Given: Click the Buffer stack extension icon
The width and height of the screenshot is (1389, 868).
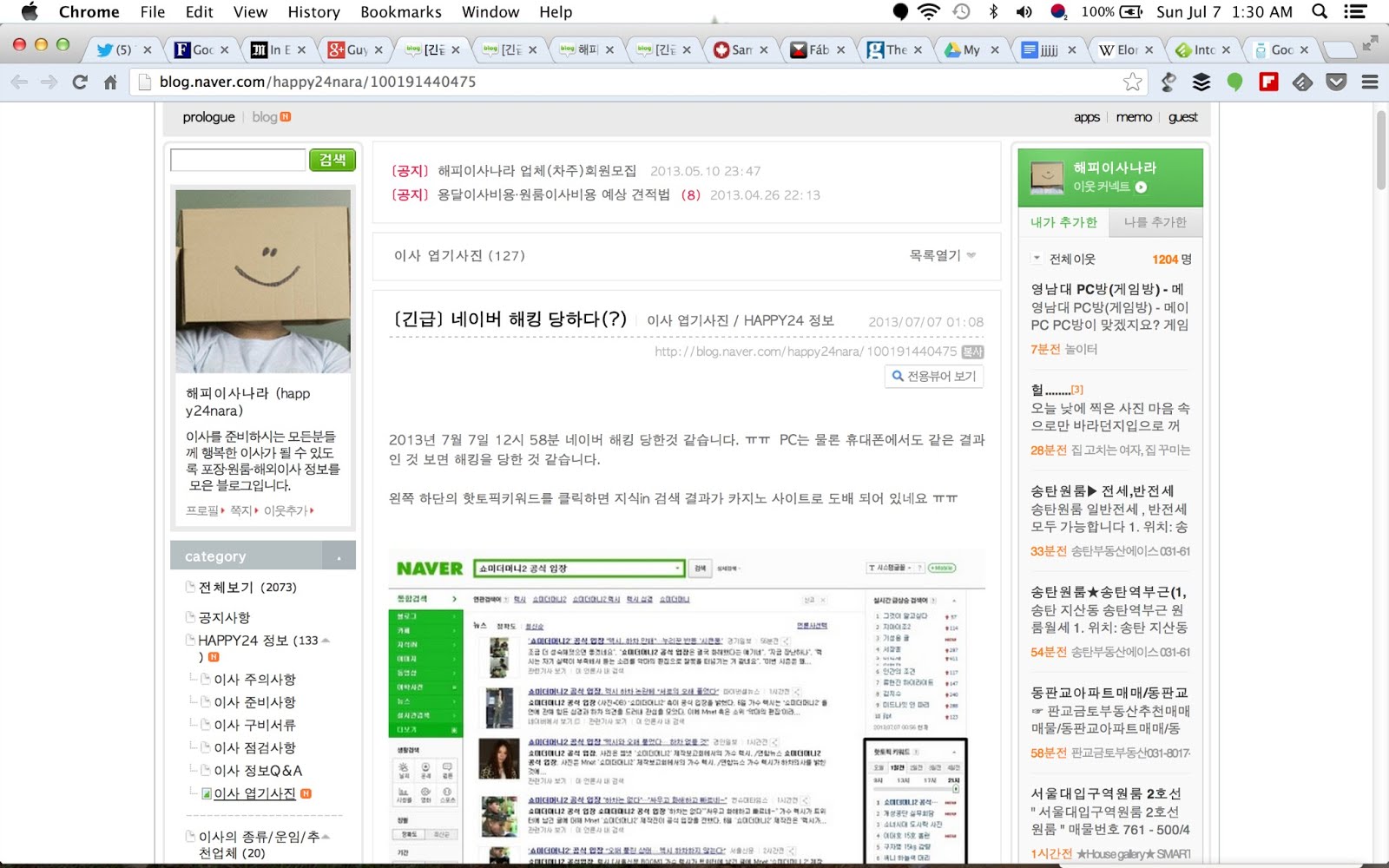Looking at the screenshot, I should point(1201,82).
